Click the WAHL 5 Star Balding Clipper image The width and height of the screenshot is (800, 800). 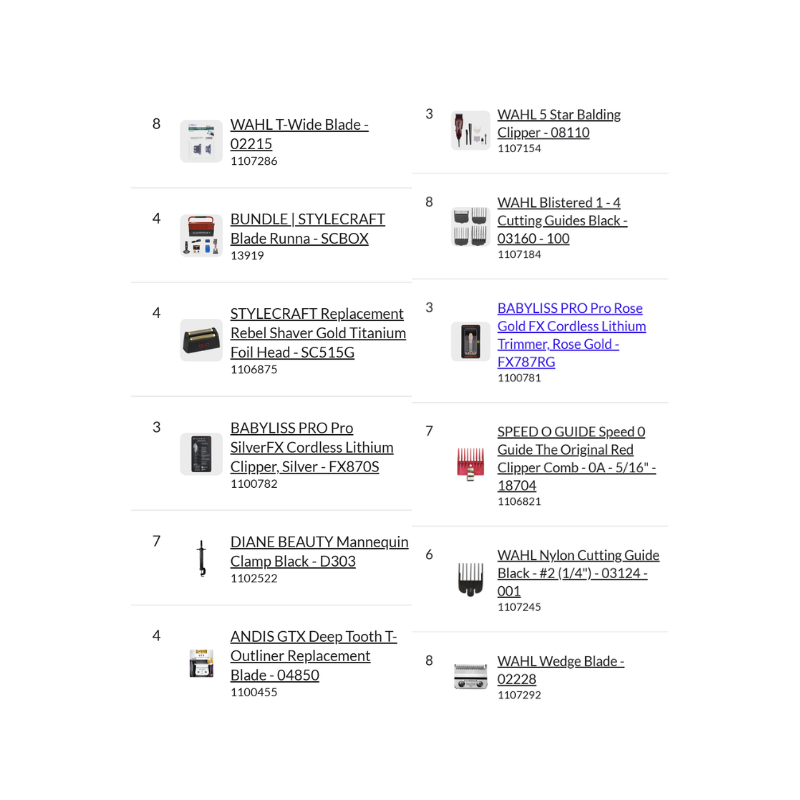coord(470,131)
